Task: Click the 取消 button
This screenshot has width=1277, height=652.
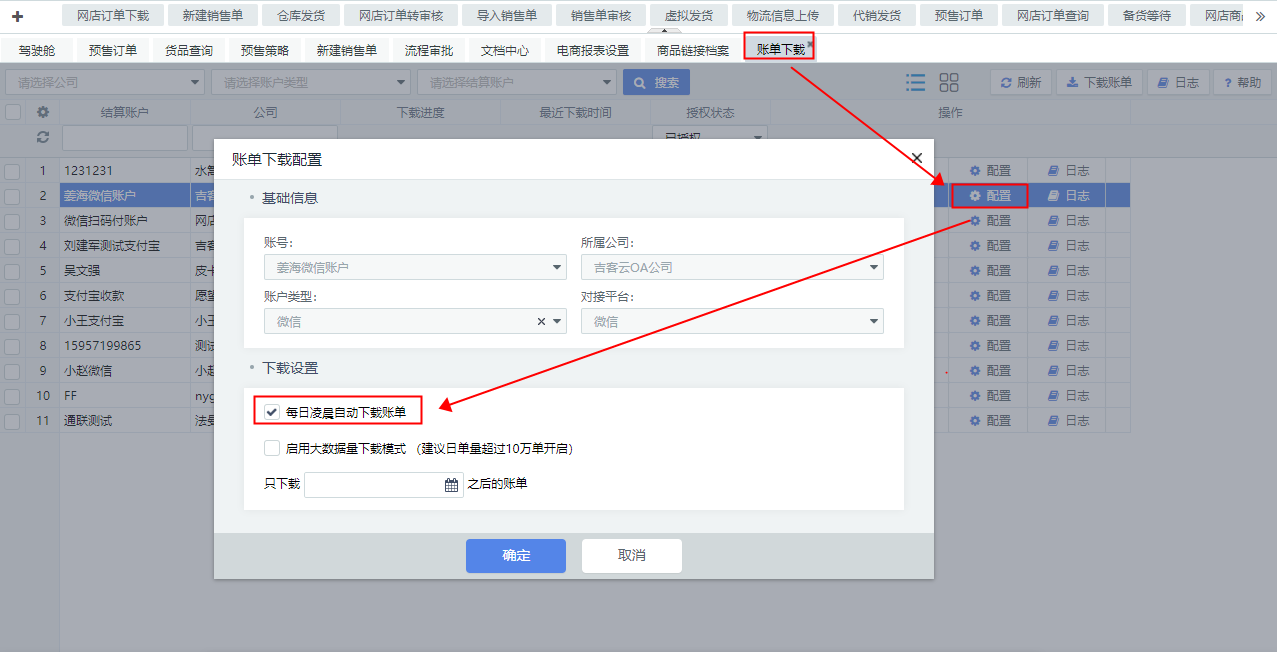Action: coord(632,556)
